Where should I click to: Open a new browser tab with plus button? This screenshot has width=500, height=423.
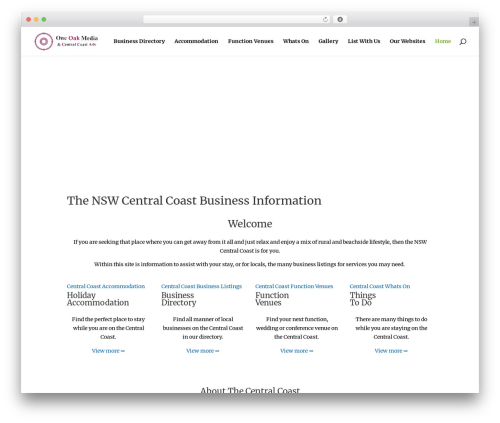pos(474,22)
